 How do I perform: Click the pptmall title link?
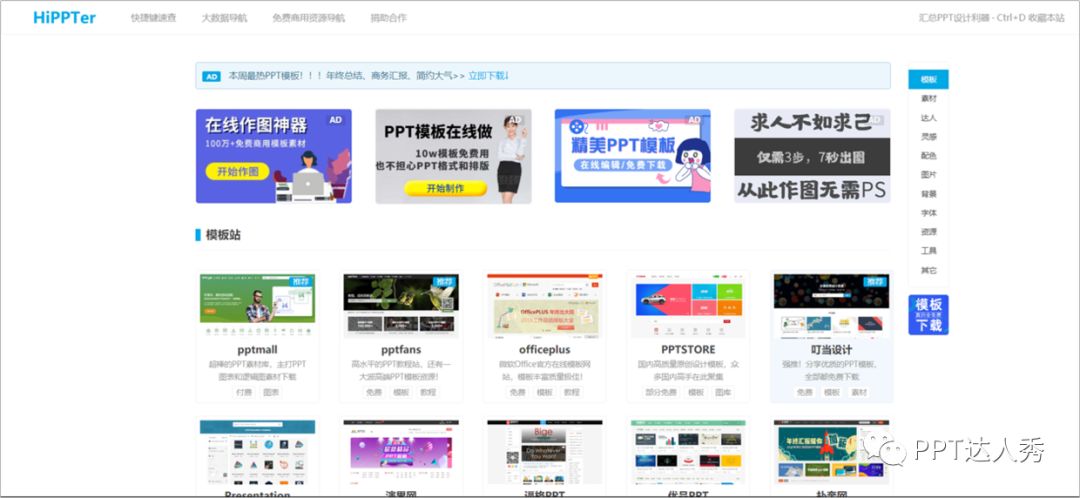tap(257, 349)
